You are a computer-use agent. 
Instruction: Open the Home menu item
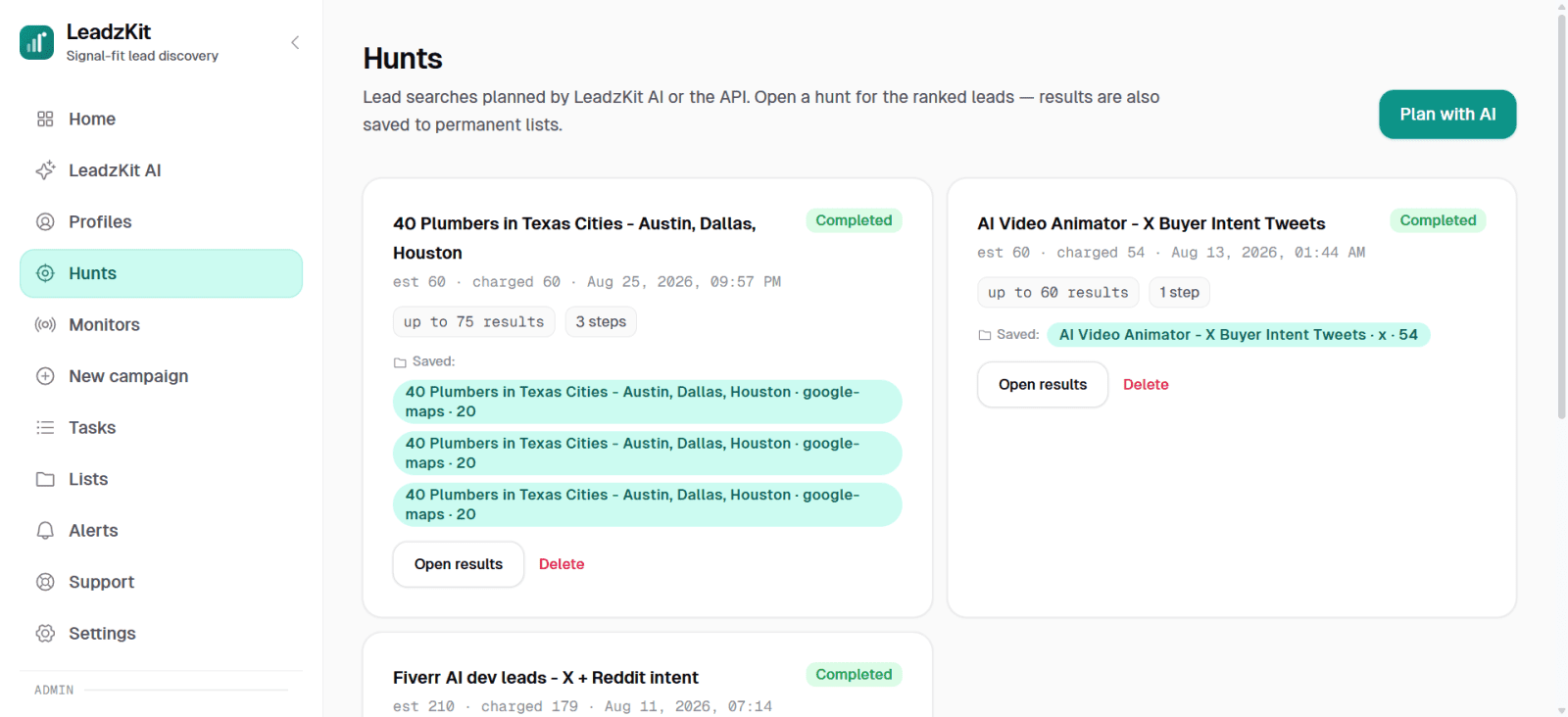pos(161,119)
